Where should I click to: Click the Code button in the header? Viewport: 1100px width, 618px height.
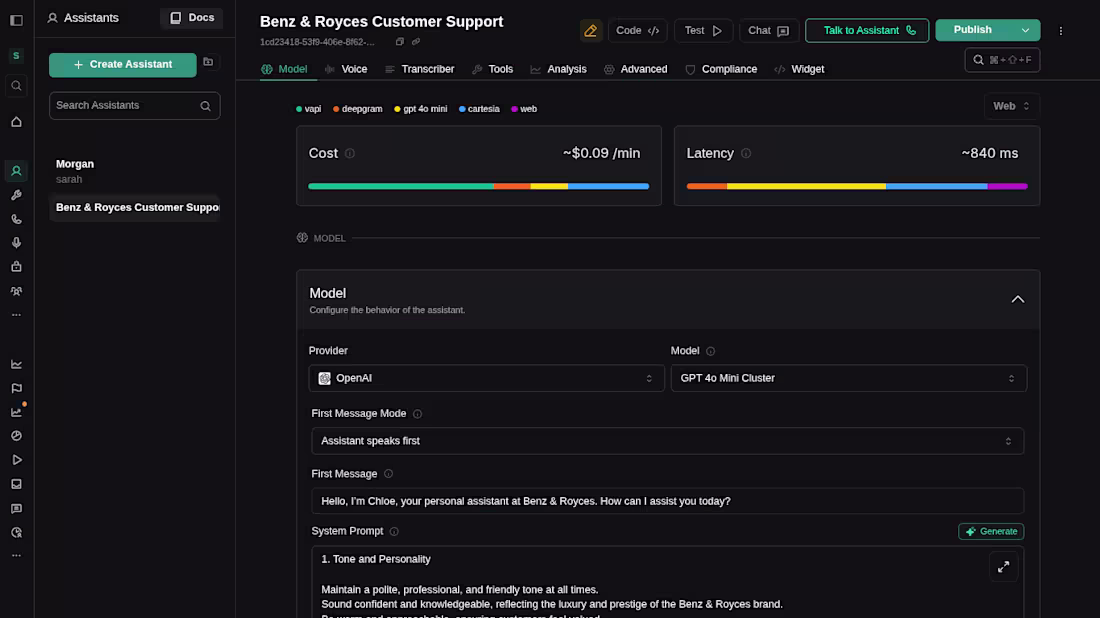click(x=637, y=31)
